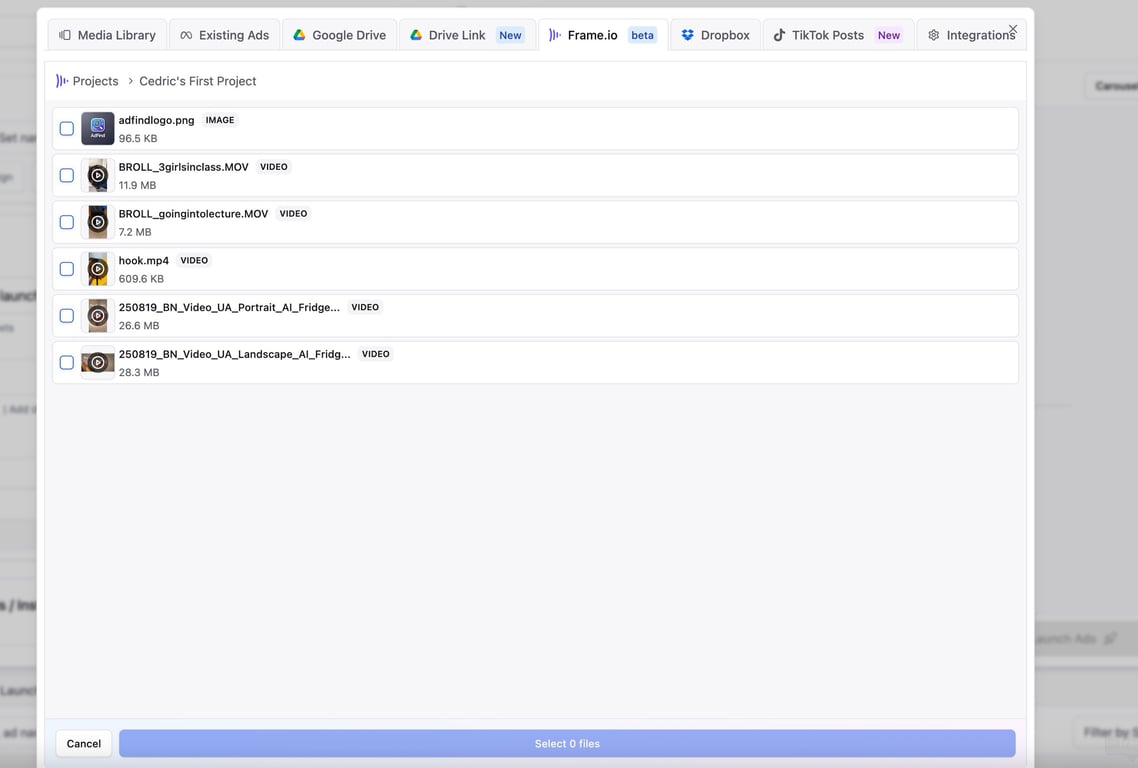Click the BROLL_goingintolecture.MOV file name
The height and width of the screenshot is (768, 1138).
[194, 213]
